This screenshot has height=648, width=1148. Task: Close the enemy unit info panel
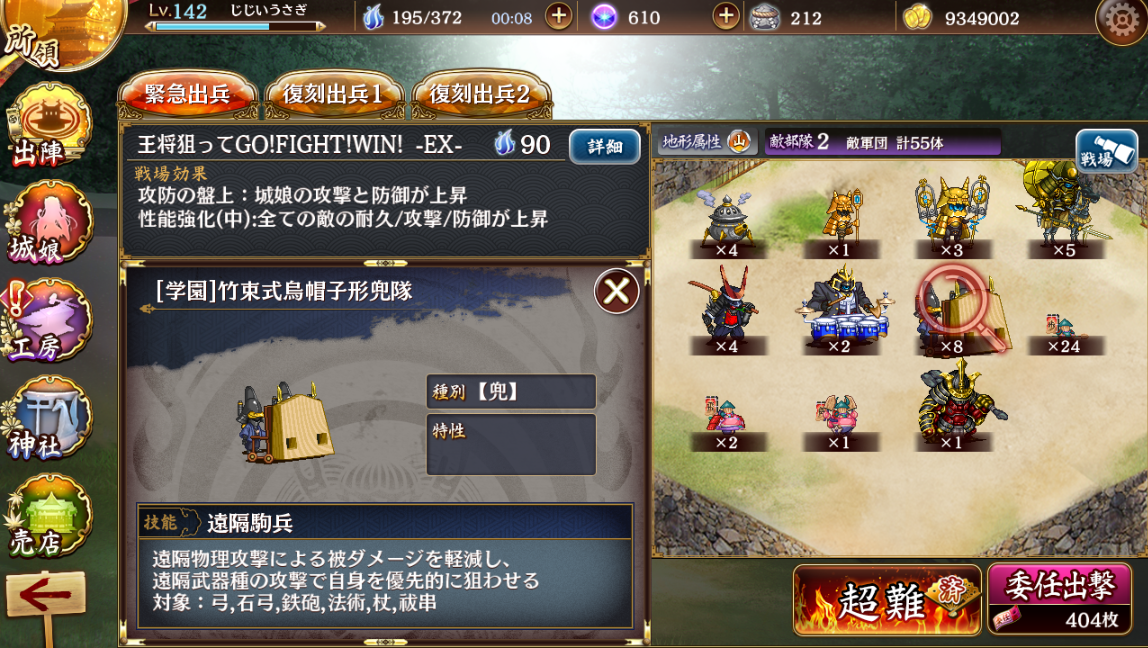(616, 291)
